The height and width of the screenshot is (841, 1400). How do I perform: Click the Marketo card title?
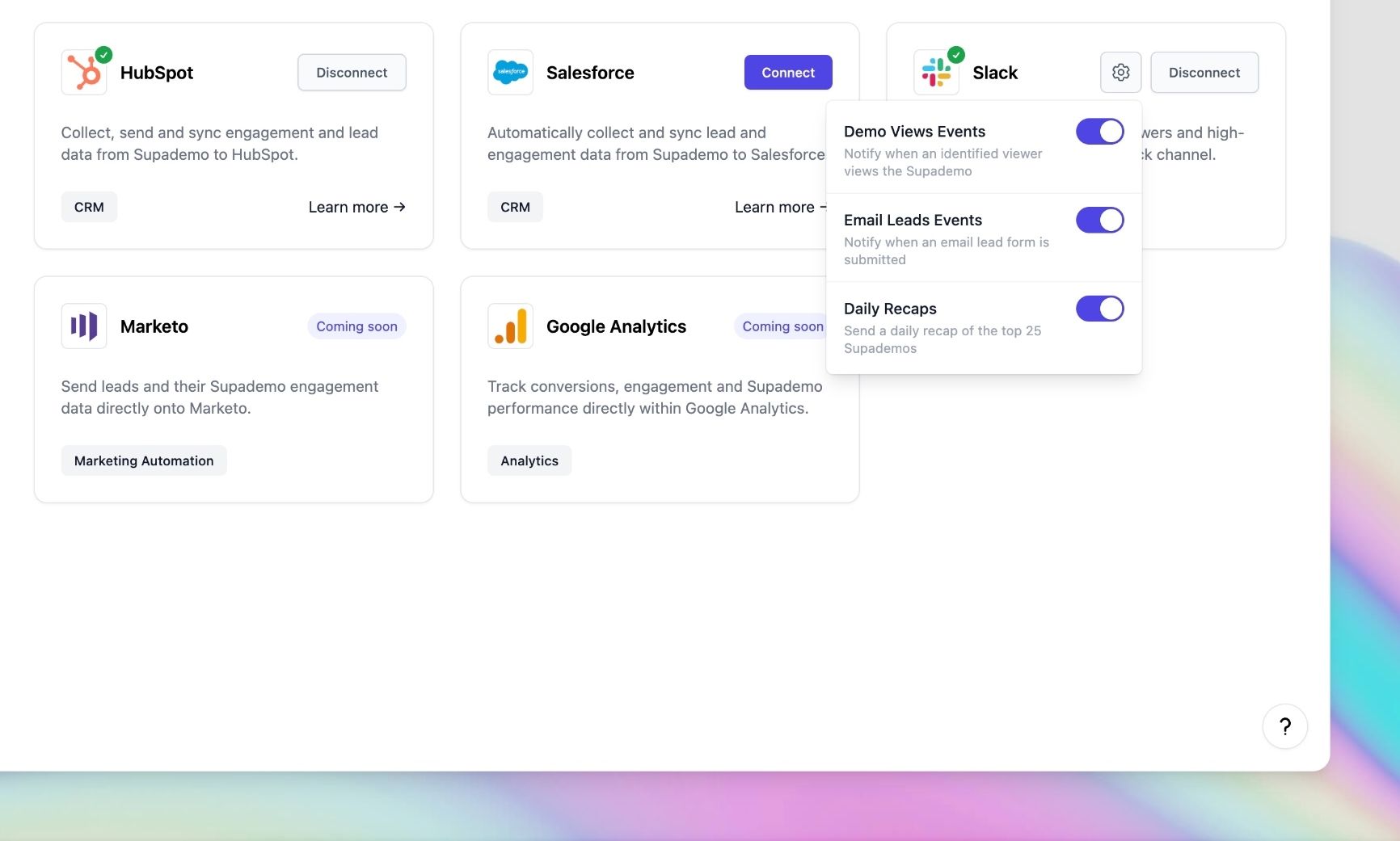pos(154,326)
